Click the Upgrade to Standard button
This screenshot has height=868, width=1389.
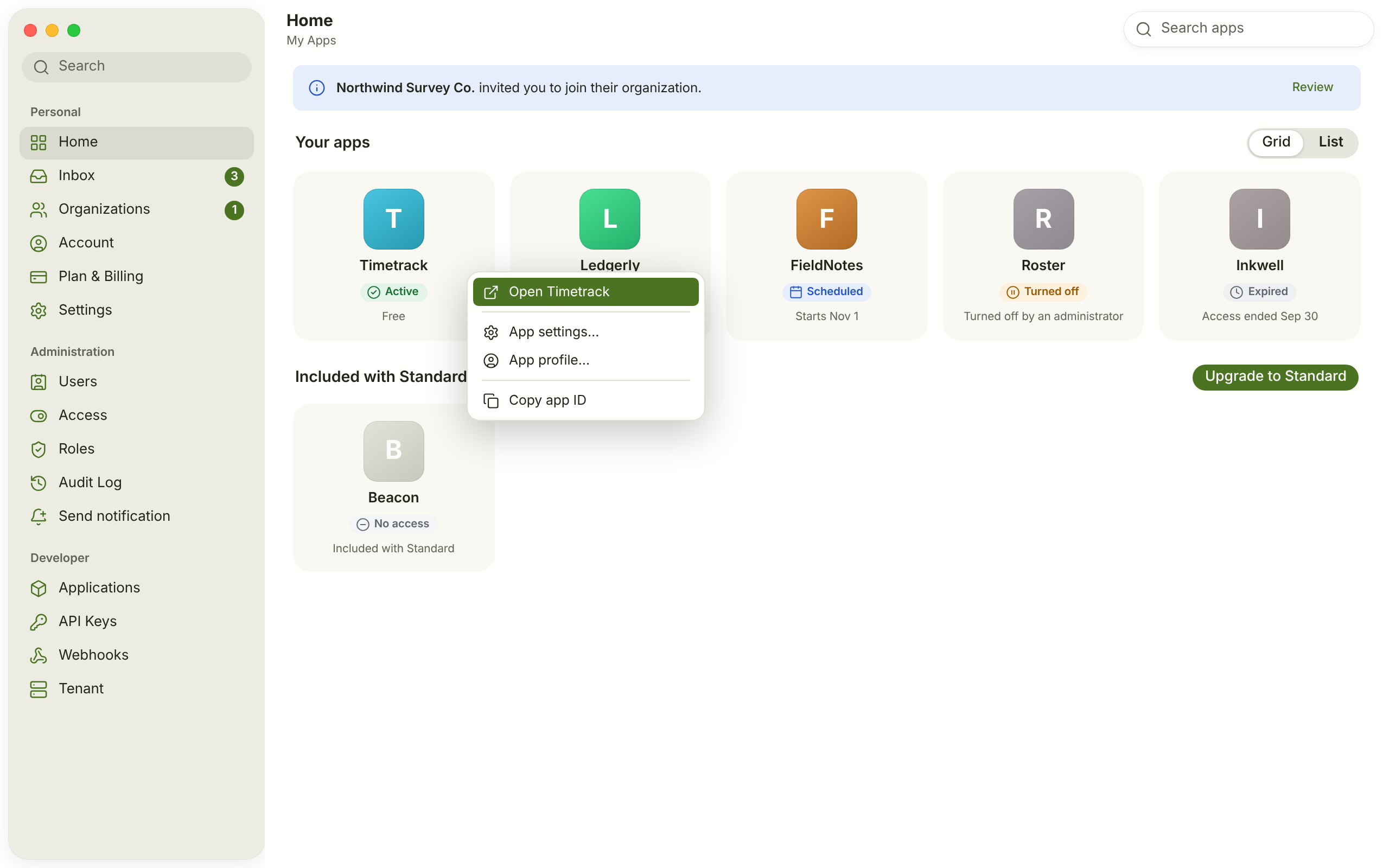(x=1275, y=377)
